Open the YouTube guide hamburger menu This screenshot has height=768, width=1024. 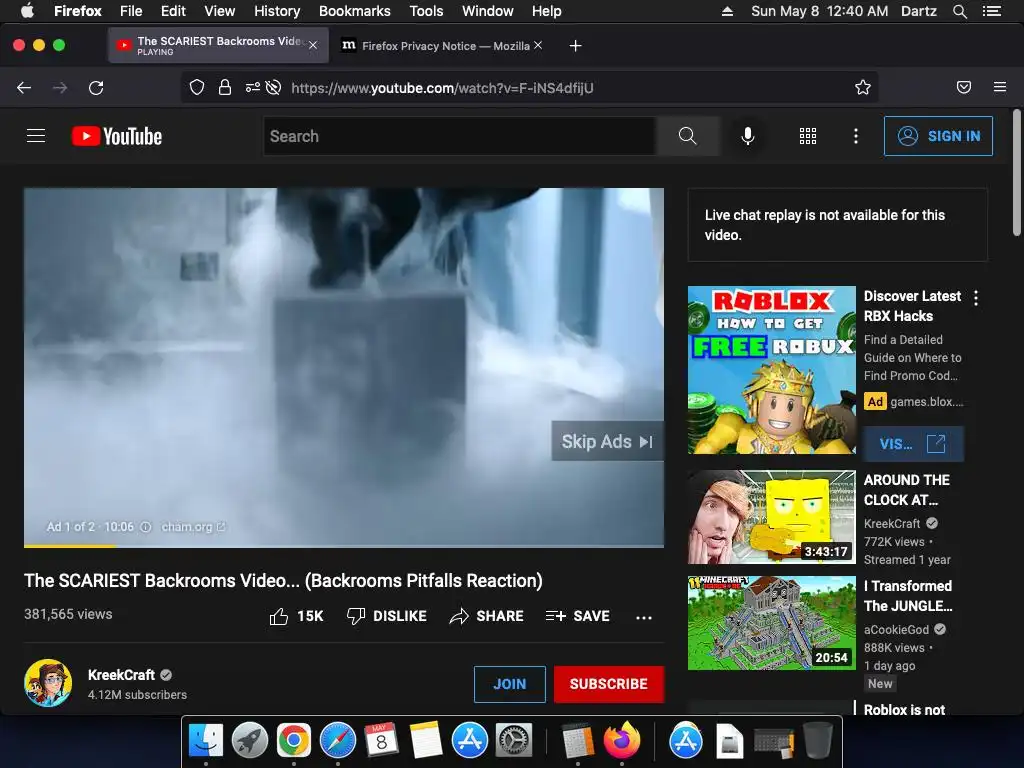click(36, 136)
